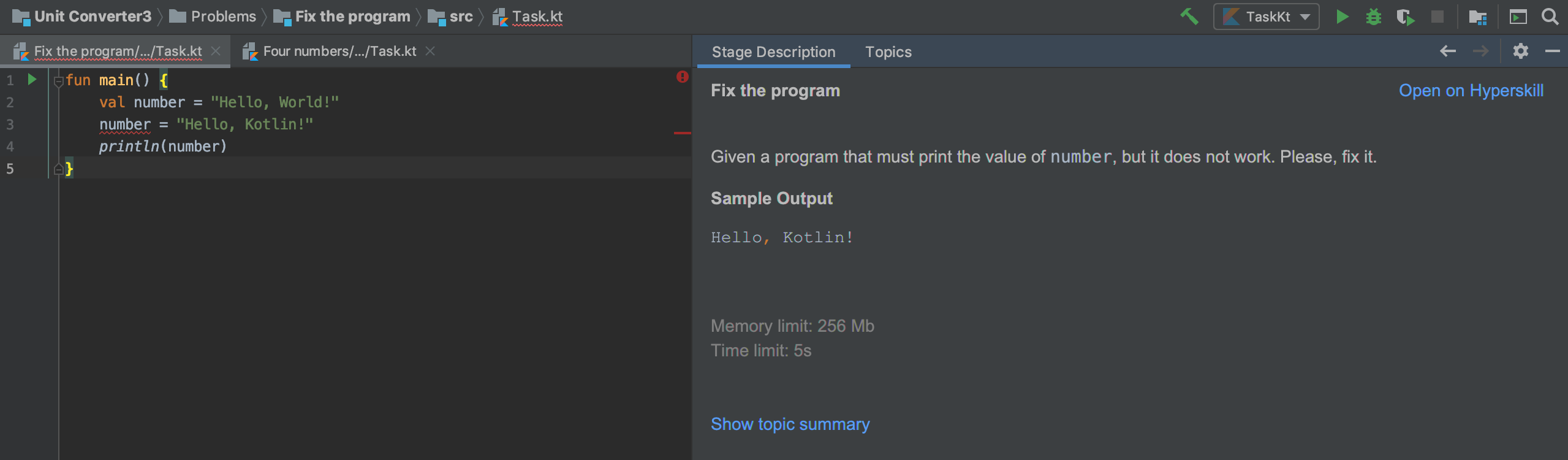Collapse the code block at the closing brace fold marker

[x=59, y=169]
